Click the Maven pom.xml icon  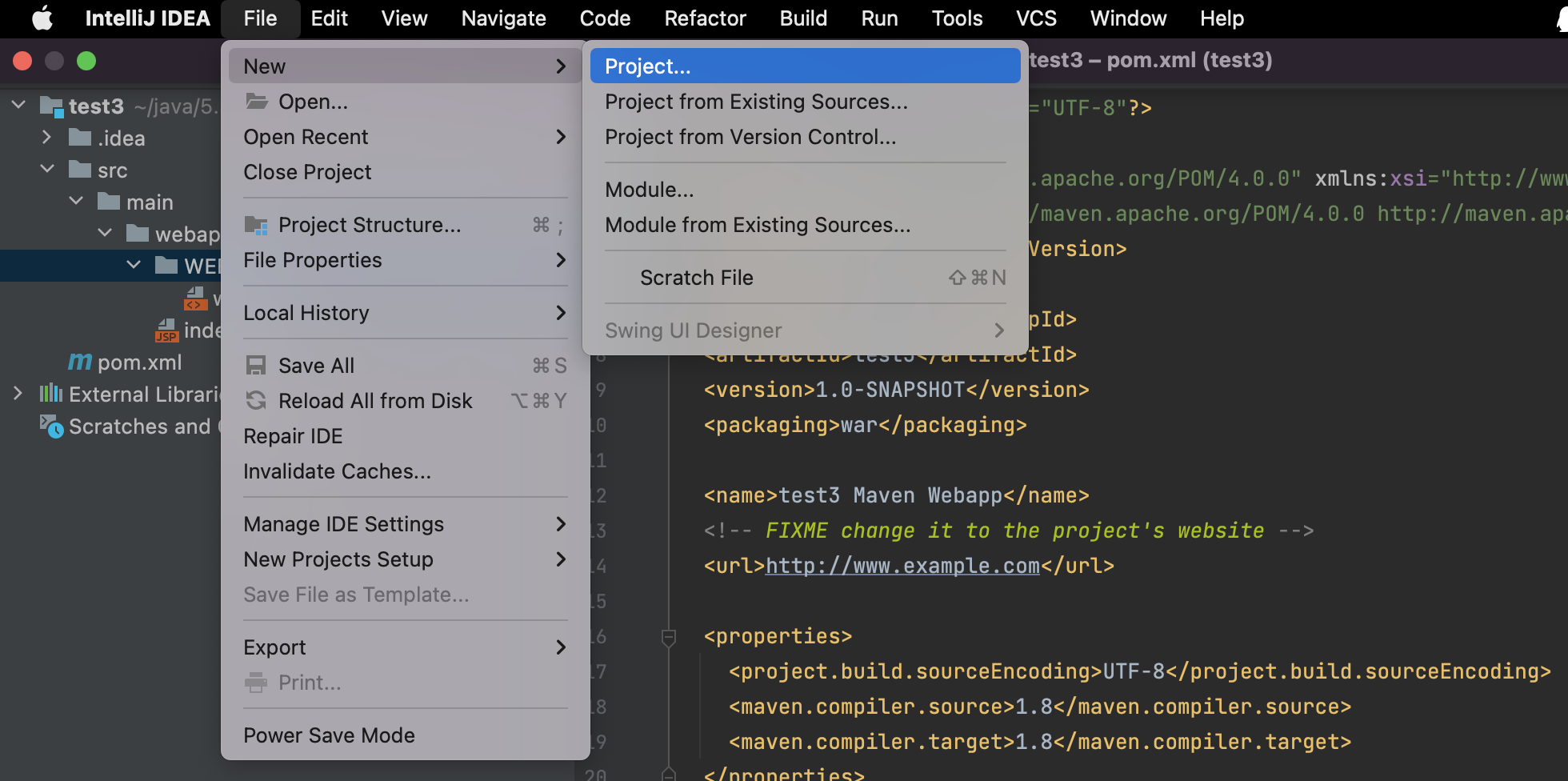pyautogui.click(x=80, y=362)
